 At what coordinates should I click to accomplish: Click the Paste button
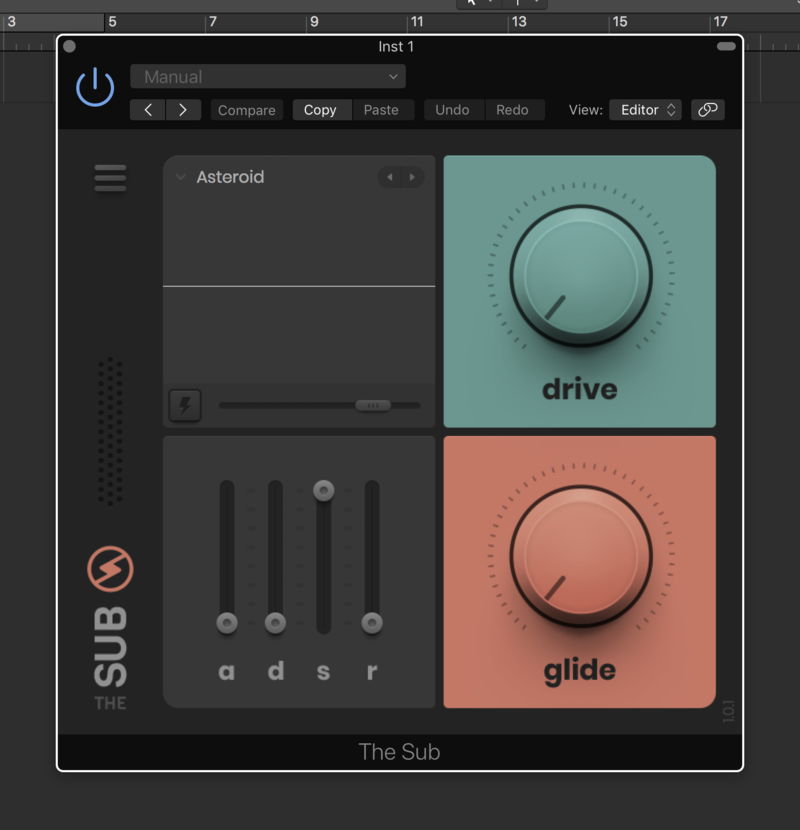pyautogui.click(x=381, y=110)
